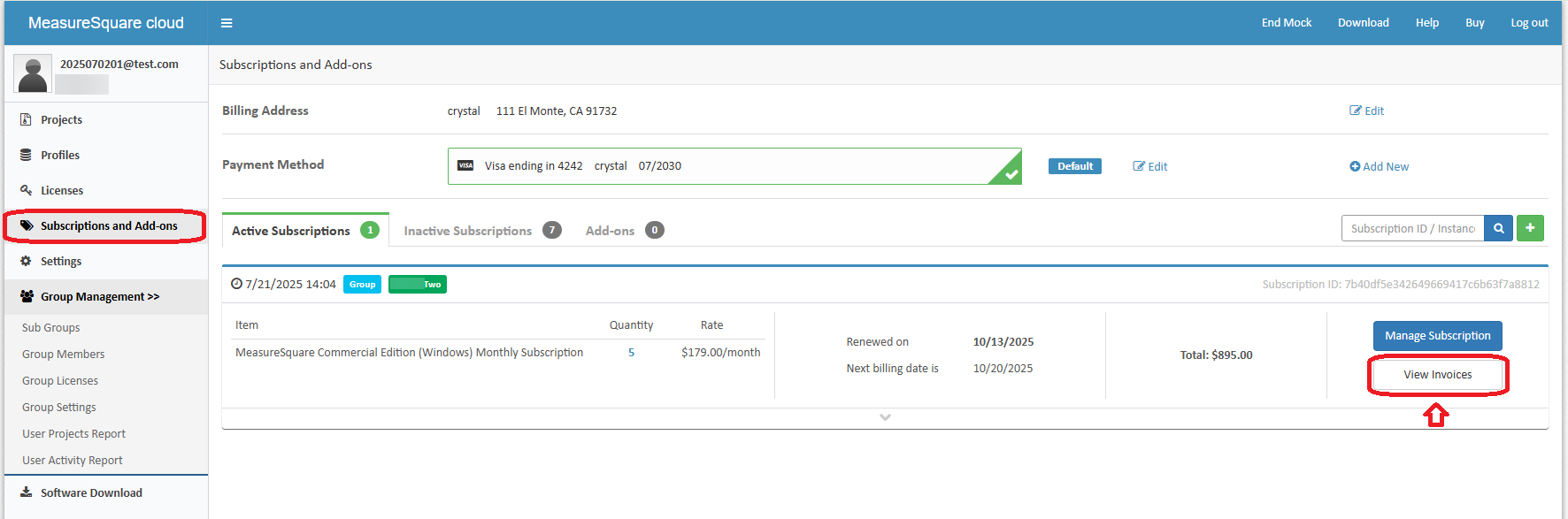Expand subscription details with chevron
1568x519 pixels.
(x=885, y=417)
